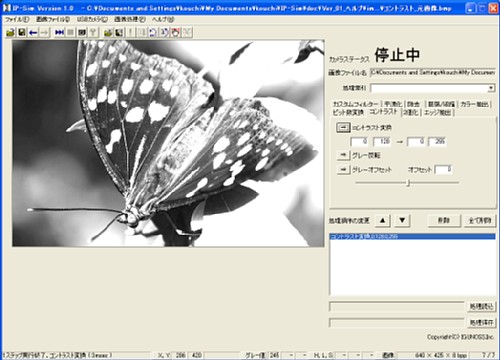Click the butterfly image preview
The width and height of the screenshot is (500, 360).
pyautogui.click(x=168, y=143)
